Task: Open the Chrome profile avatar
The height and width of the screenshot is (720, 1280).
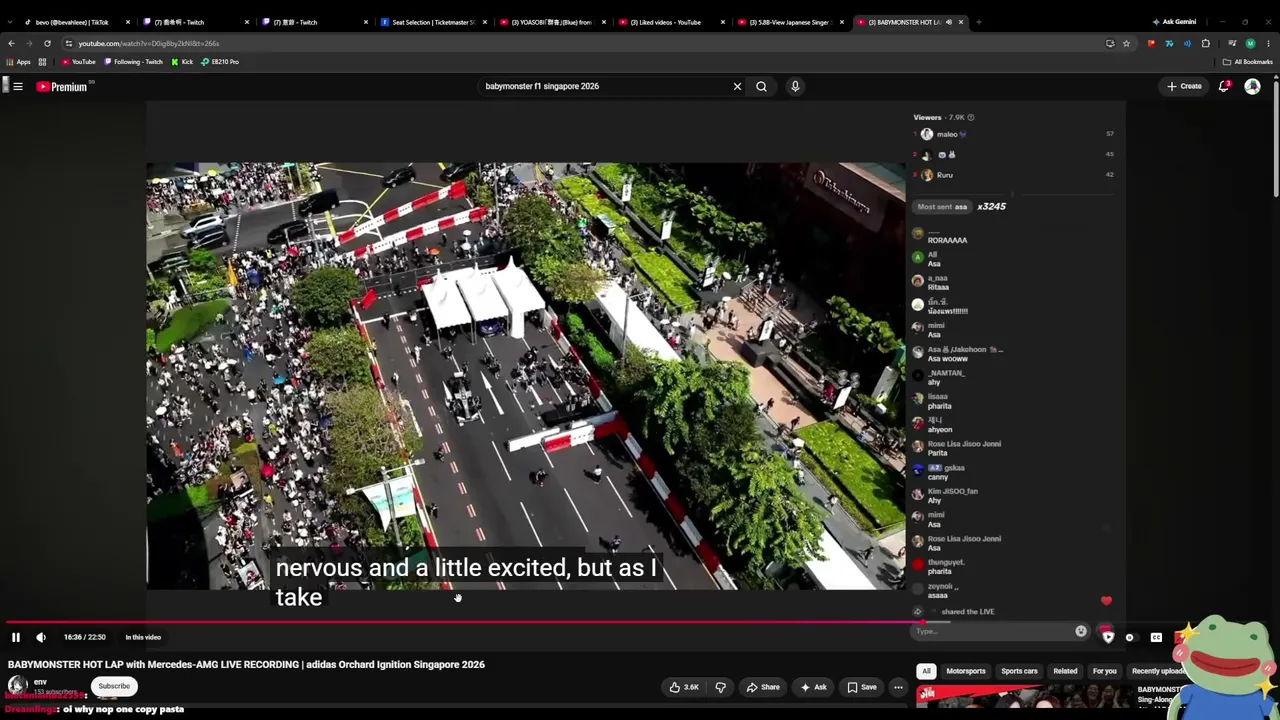Action: tap(1250, 43)
